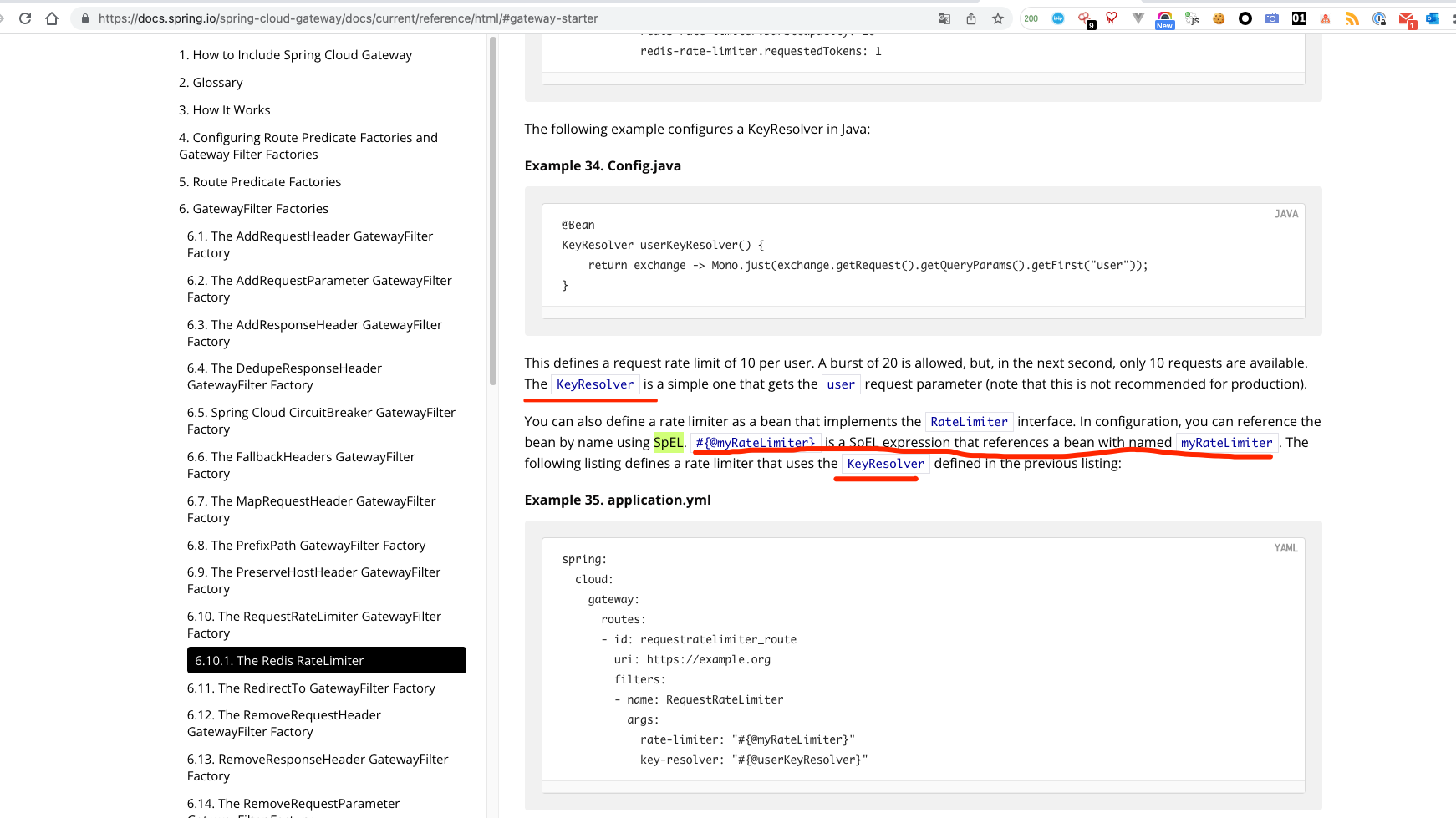This screenshot has width=1456, height=818.
Task: Open the red sitemap-figure extension icon
Action: pyautogui.click(x=1326, y=18)
